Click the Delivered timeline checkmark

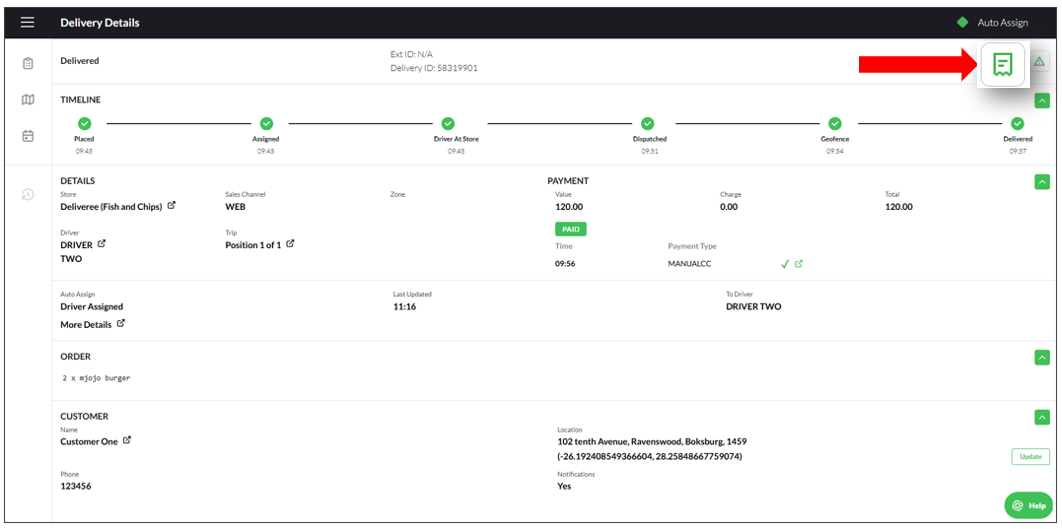click(1017, 123)
